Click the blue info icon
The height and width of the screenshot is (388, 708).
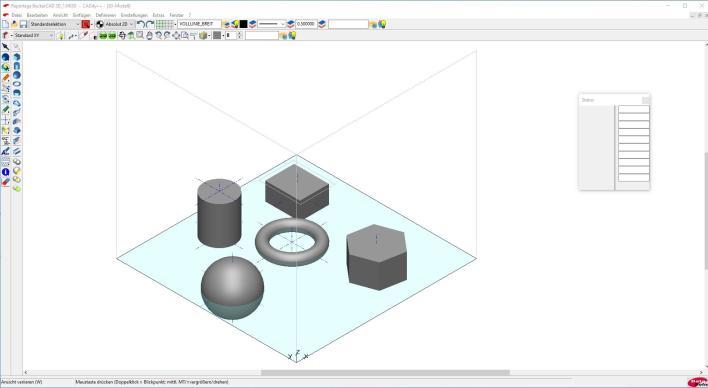(x=5, y=172)
